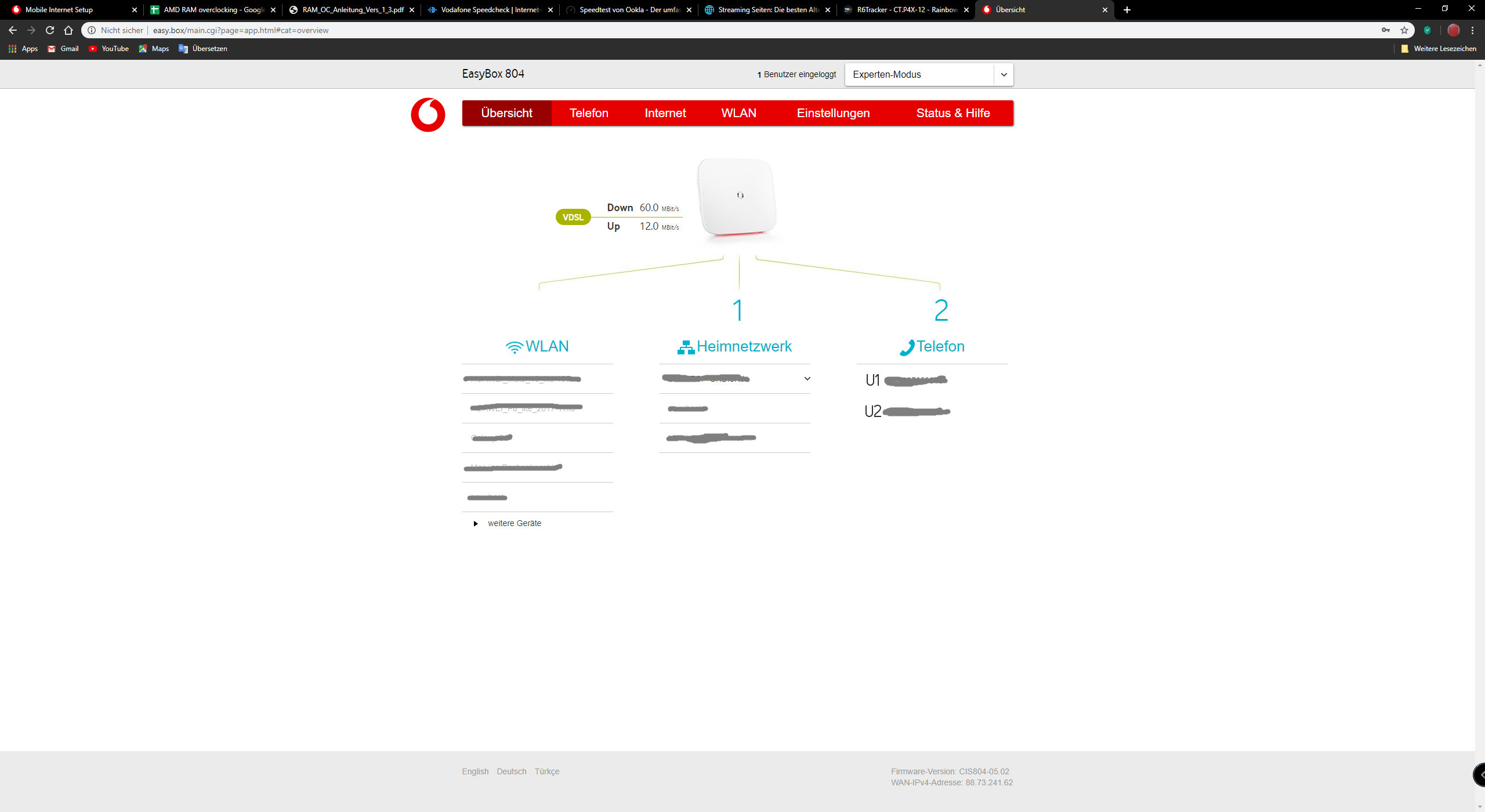The width and height of the screenshot is (1485, 812).
Task: Open the Experten-Modus dropdown
Action: (x=929, y=74)
